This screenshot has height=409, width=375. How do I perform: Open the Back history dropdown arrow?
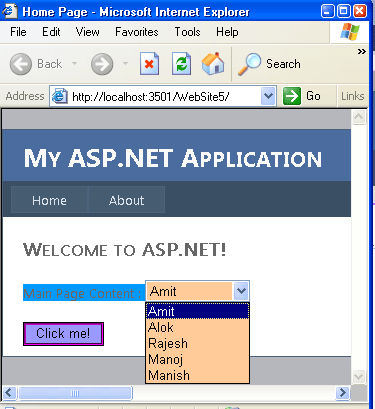(75, 63)
